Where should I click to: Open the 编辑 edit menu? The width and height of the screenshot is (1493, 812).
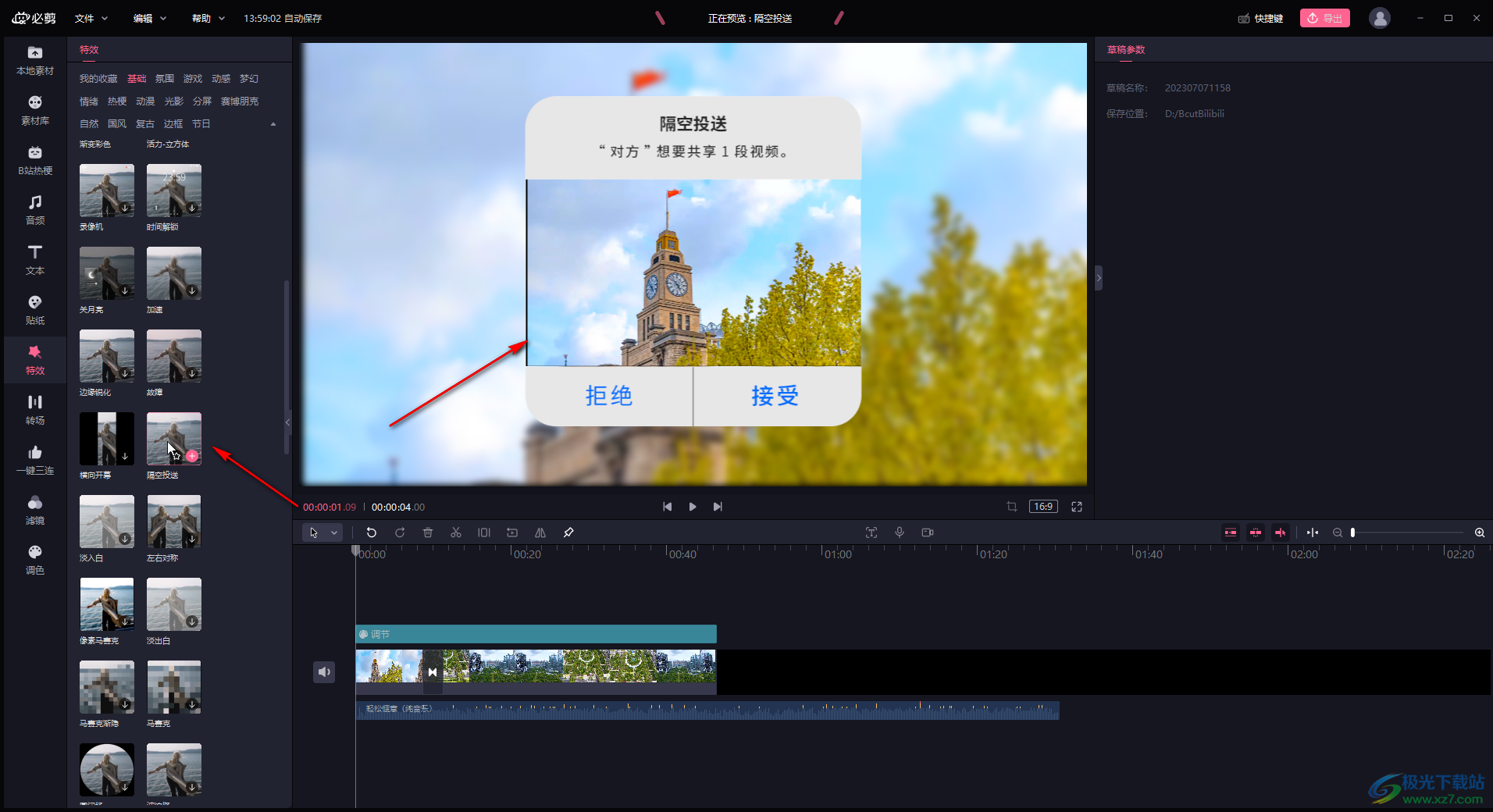coord(150,18)
